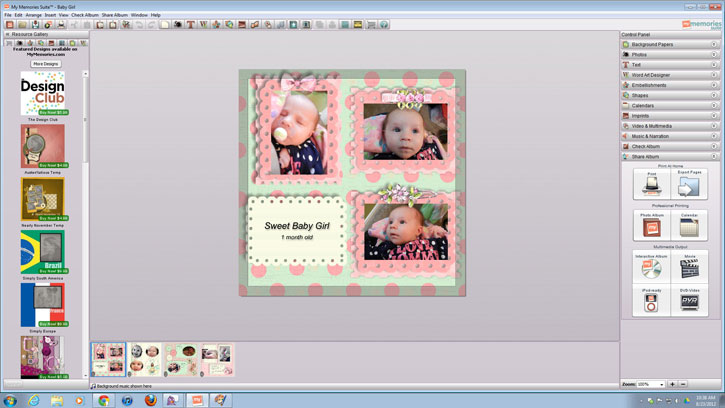Viewport: 725px width, 408px height.
Task: Click Interactive Album disc icon
Action: [651, 267]
